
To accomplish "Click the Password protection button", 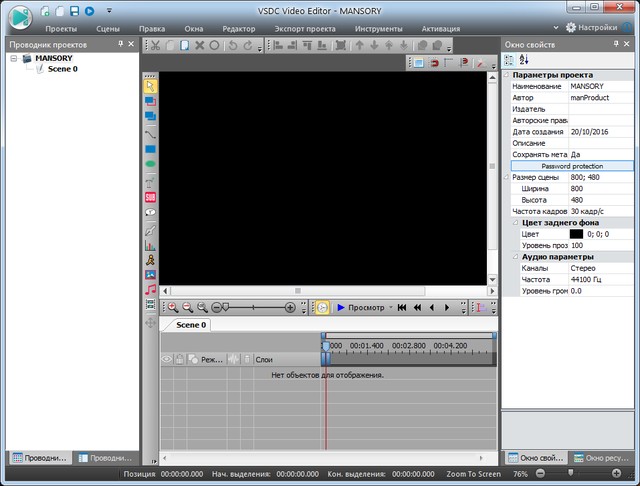I will coord(572,166).
